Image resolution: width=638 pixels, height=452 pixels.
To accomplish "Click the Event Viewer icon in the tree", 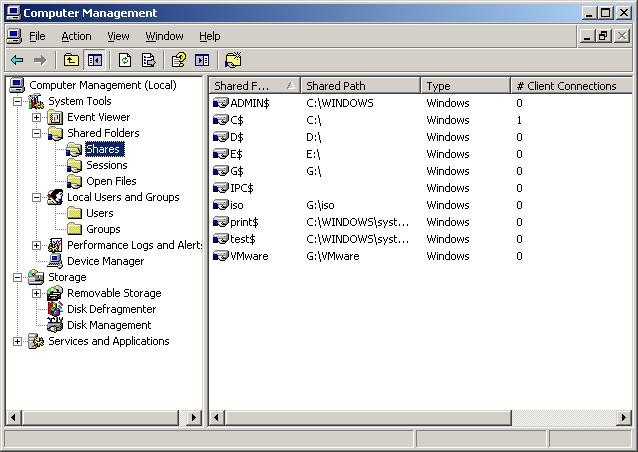I will pos(55,118).
